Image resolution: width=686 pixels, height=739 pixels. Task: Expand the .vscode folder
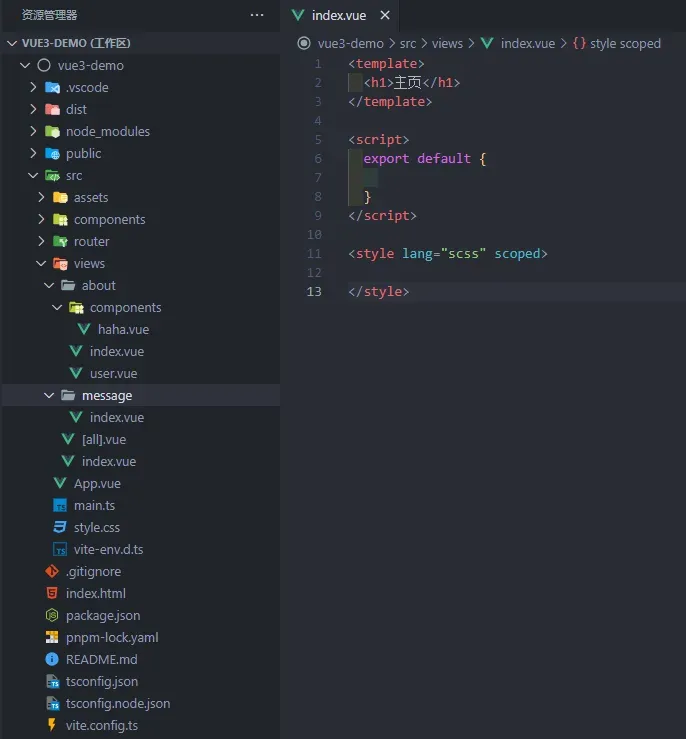(x=33, y=87)
